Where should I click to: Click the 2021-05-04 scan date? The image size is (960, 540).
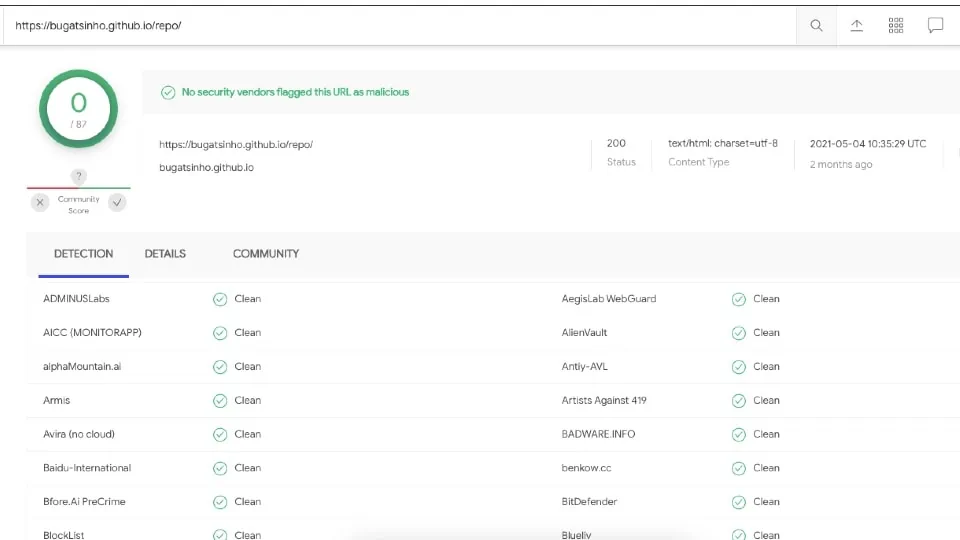tap(868, 143)
